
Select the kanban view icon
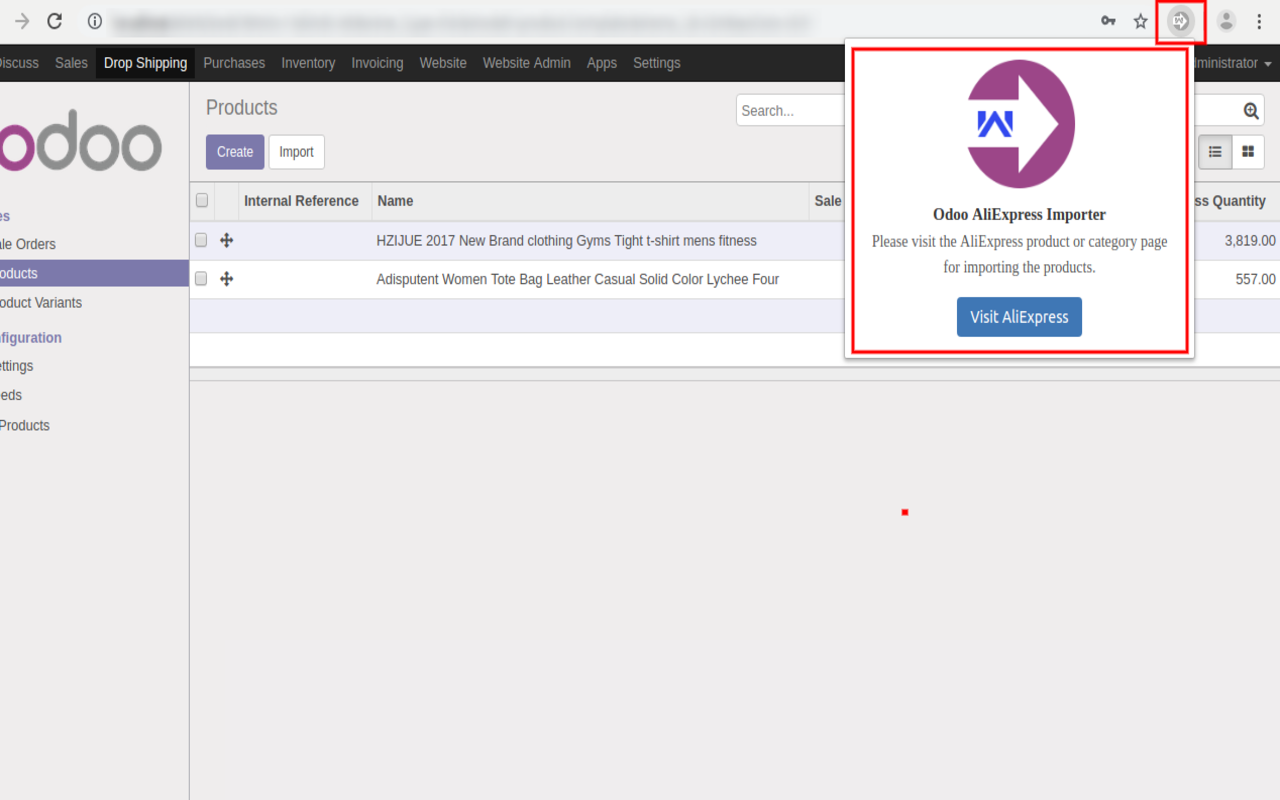coord(1245,152)
